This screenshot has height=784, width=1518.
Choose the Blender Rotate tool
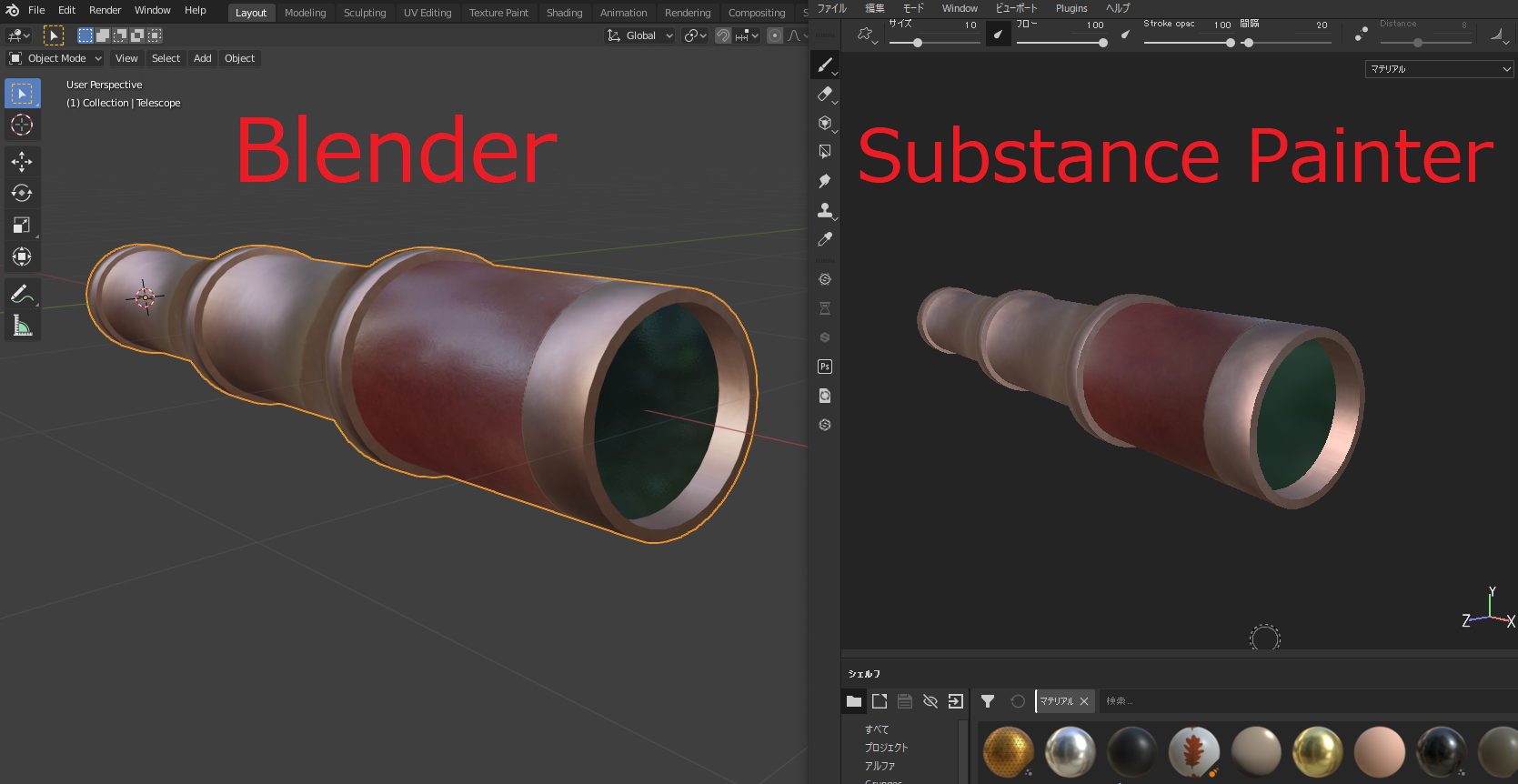[22, 193]
